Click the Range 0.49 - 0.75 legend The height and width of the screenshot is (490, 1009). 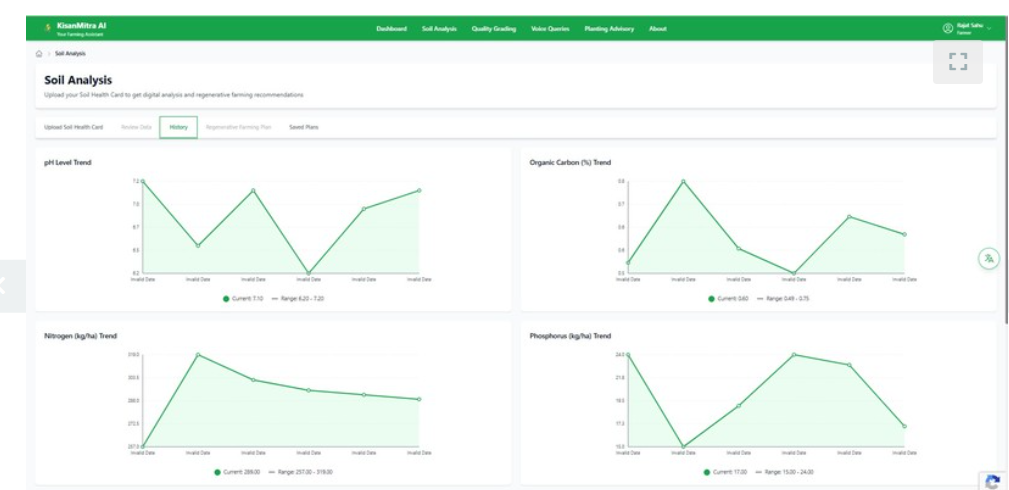click(x=783, y=299)
